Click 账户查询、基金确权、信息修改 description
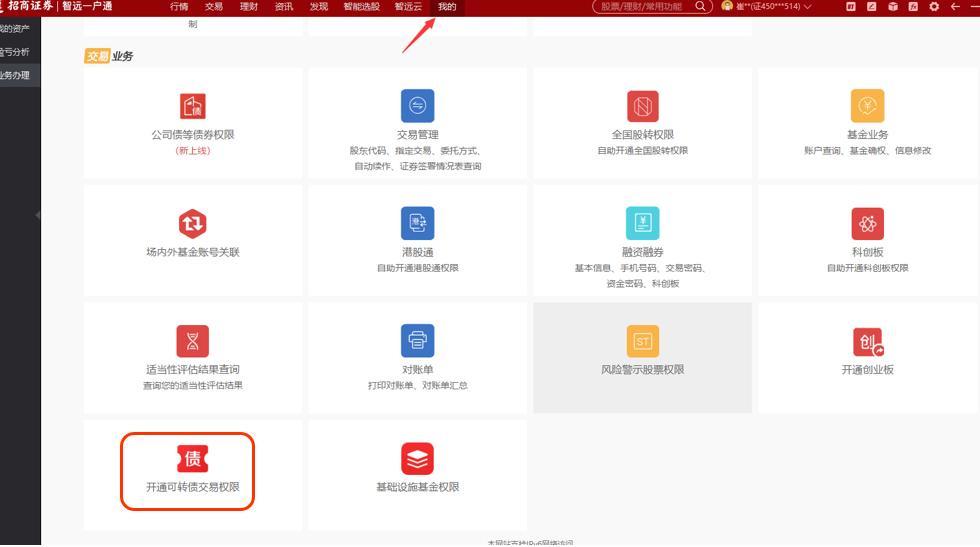Viewport: 980px width, 547px height. click(x=868, y=151)
